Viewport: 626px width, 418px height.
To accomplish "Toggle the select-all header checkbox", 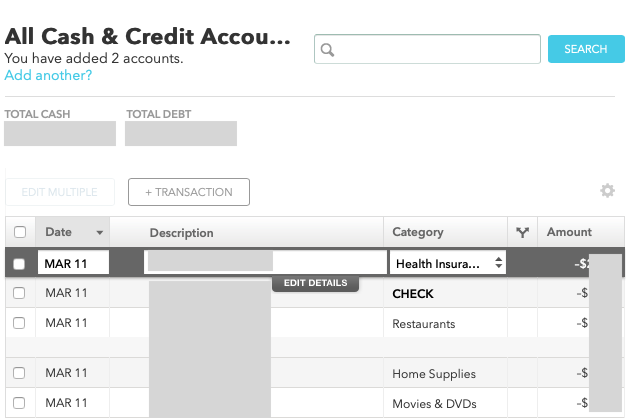I will point(20,233).
